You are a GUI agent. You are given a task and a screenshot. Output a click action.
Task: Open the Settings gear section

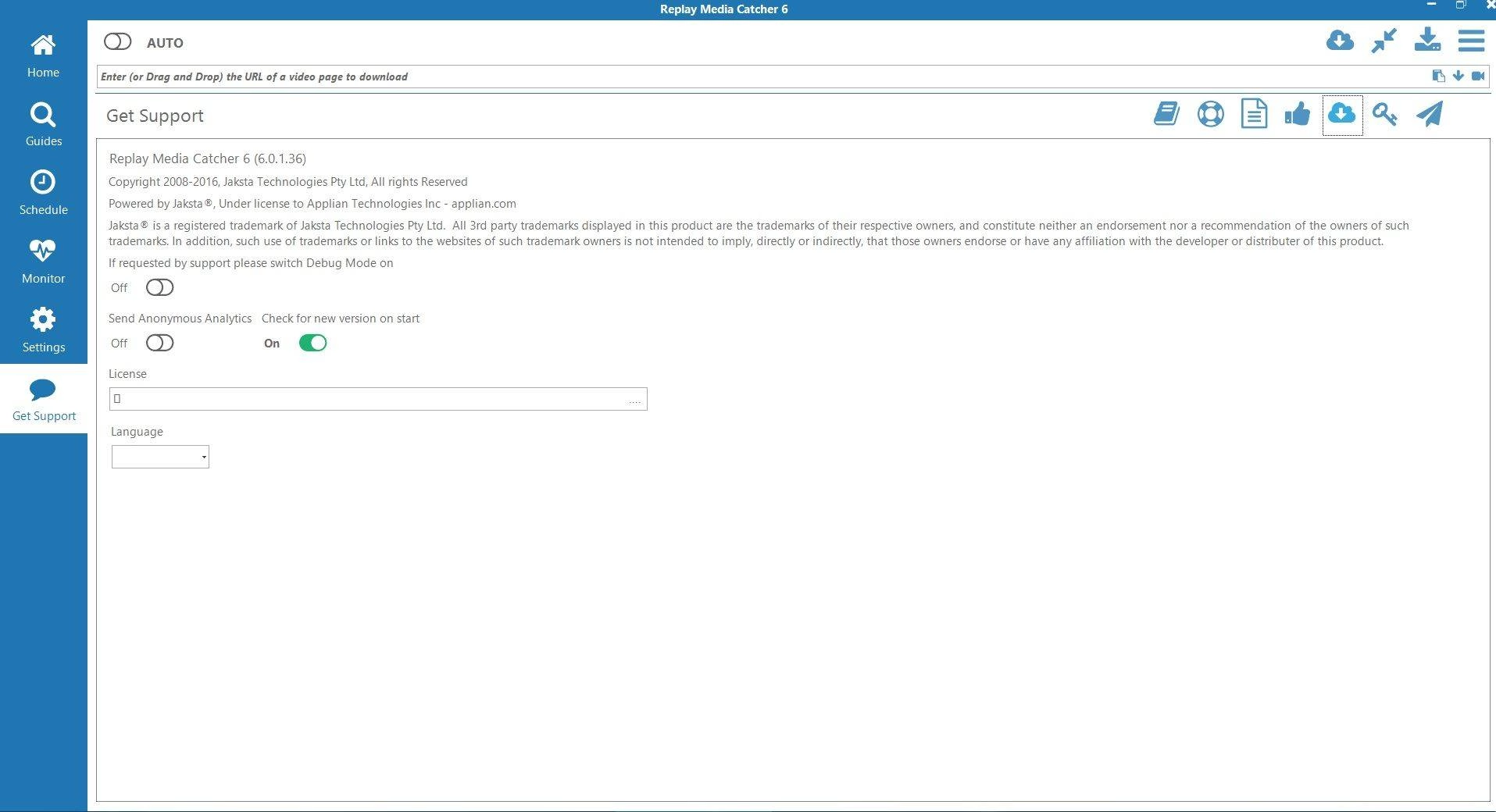click(x=43, y=331)
